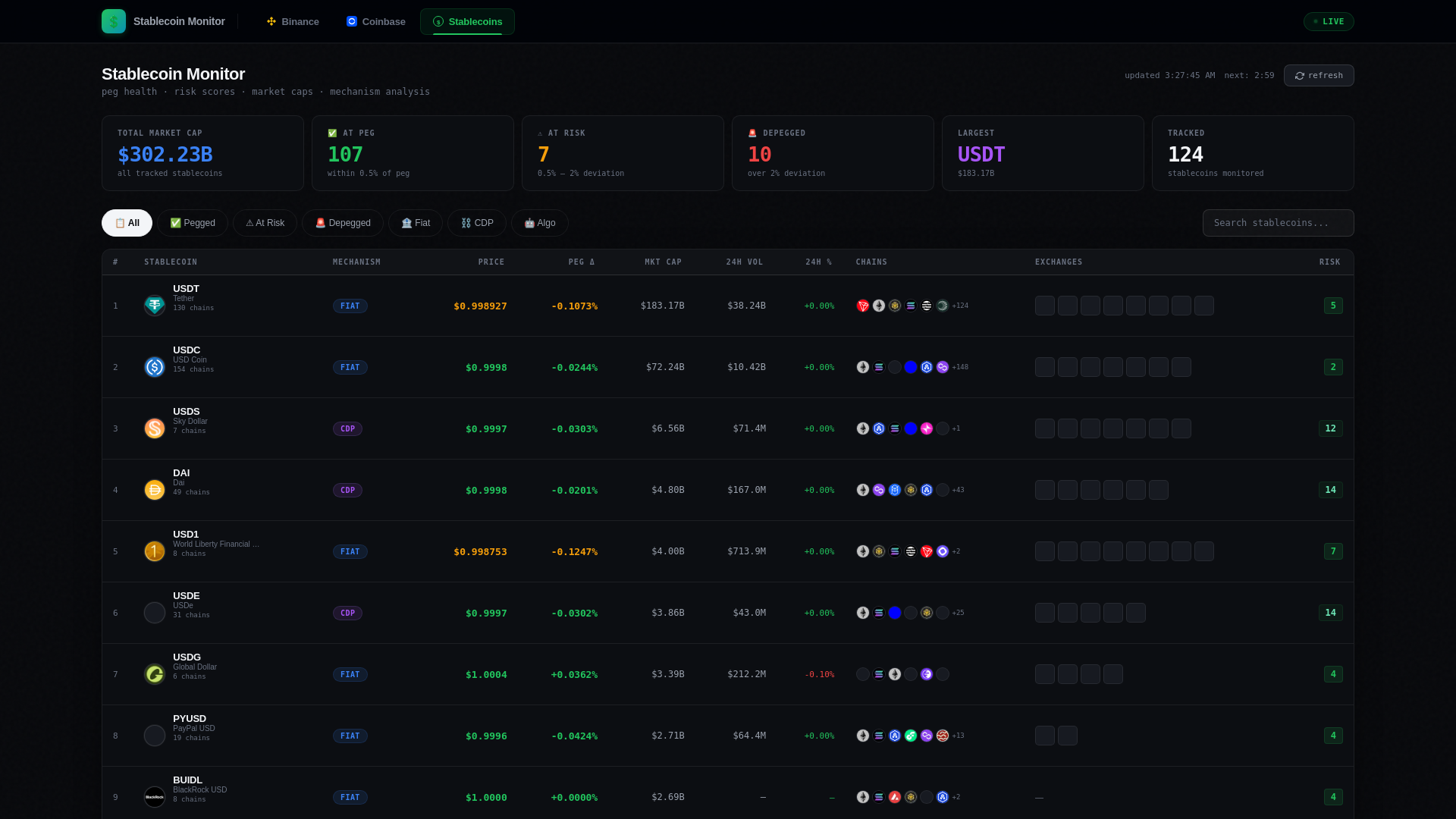Click the BNB chain icon in USDT row
This screenshot has height=819, width=1456.
coord(895,306)
